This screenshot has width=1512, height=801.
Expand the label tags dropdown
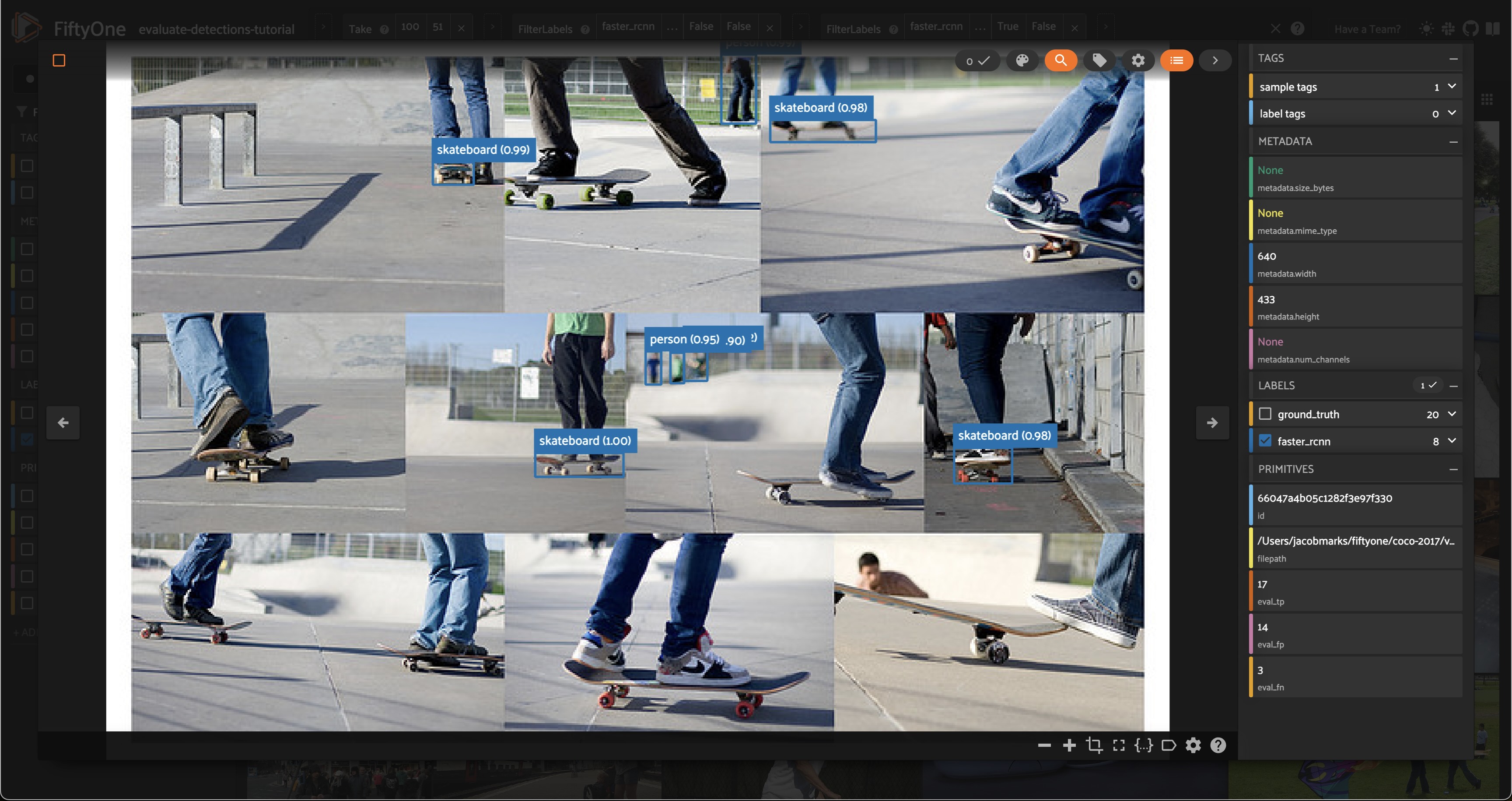[1452, 113]
